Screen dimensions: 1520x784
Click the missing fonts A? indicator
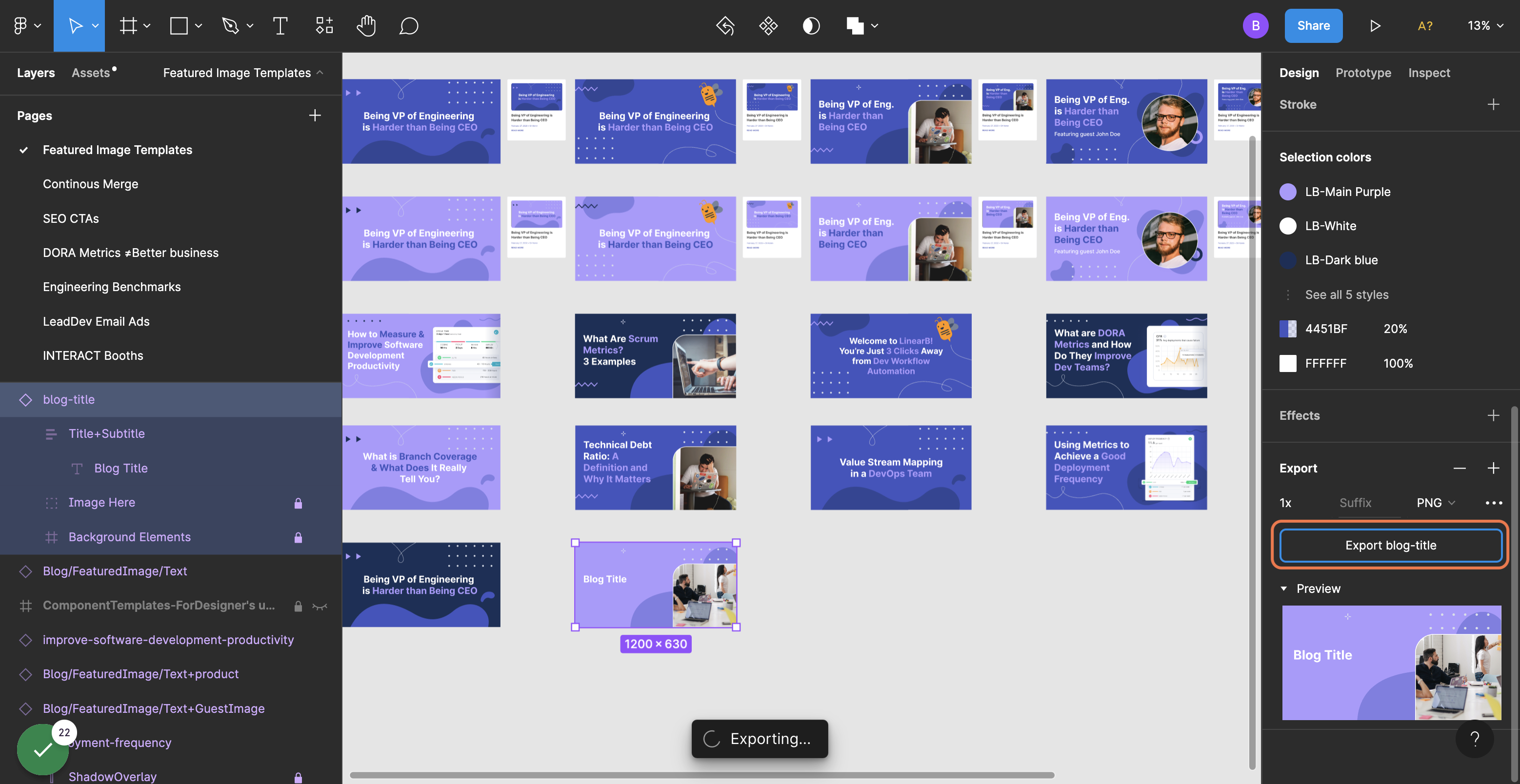pos(1425,25)
